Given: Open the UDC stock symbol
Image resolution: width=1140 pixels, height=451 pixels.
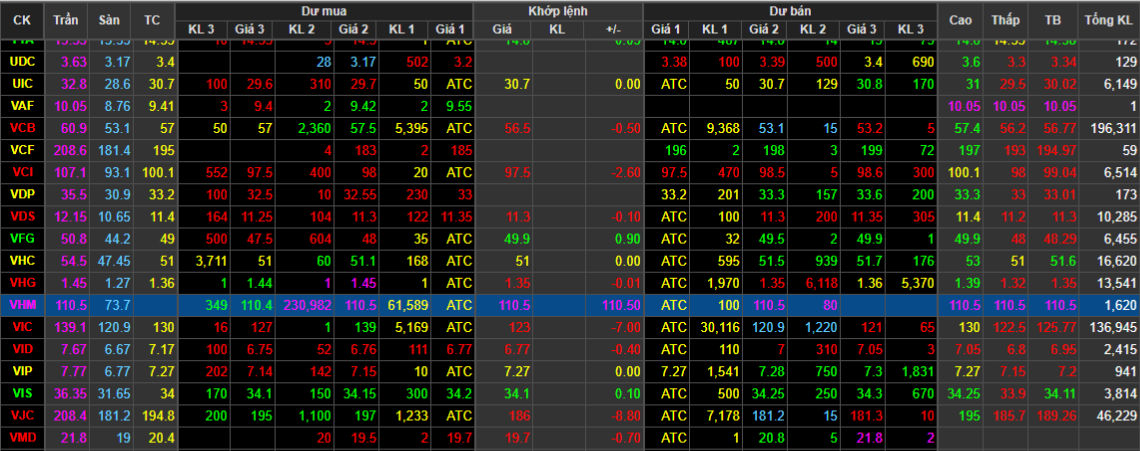Looking at the screenshot, I should [x=22, y=61].
